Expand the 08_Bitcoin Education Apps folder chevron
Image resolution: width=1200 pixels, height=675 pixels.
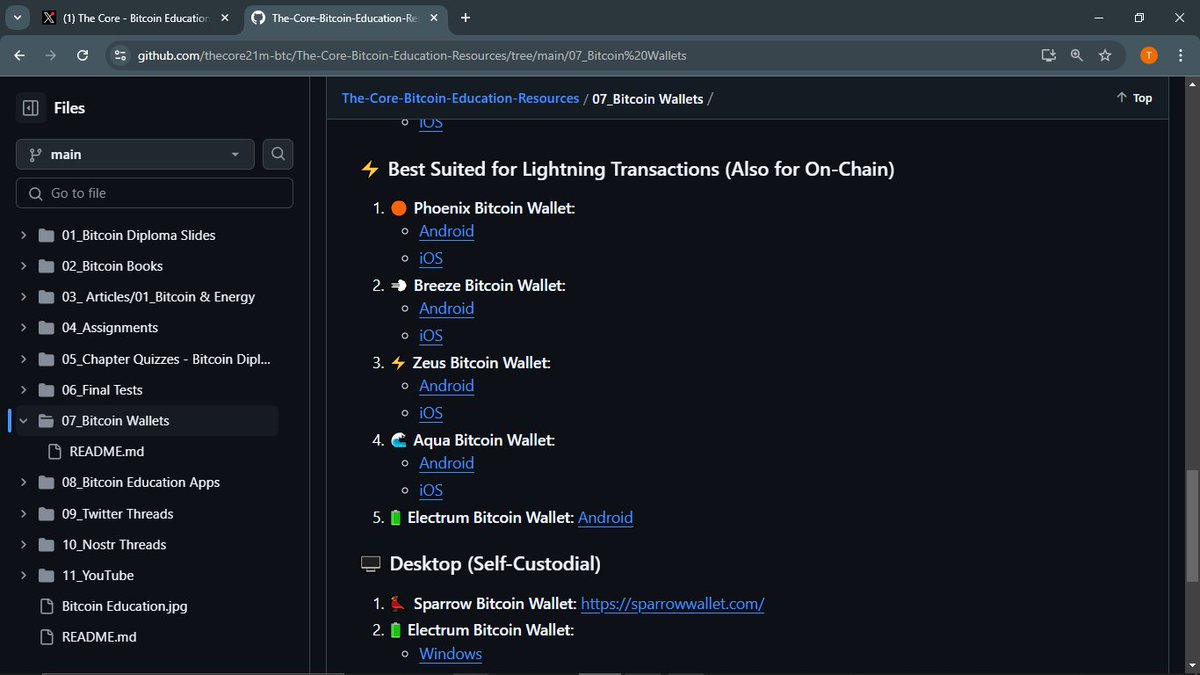[x=22, y=483]
